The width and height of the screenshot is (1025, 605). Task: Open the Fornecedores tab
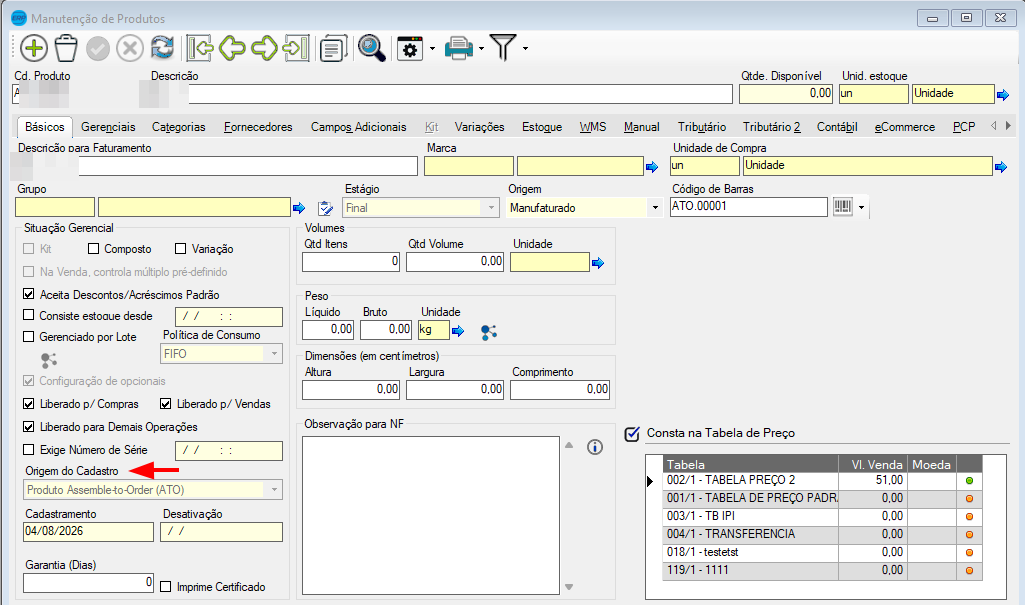click(258, 127)
